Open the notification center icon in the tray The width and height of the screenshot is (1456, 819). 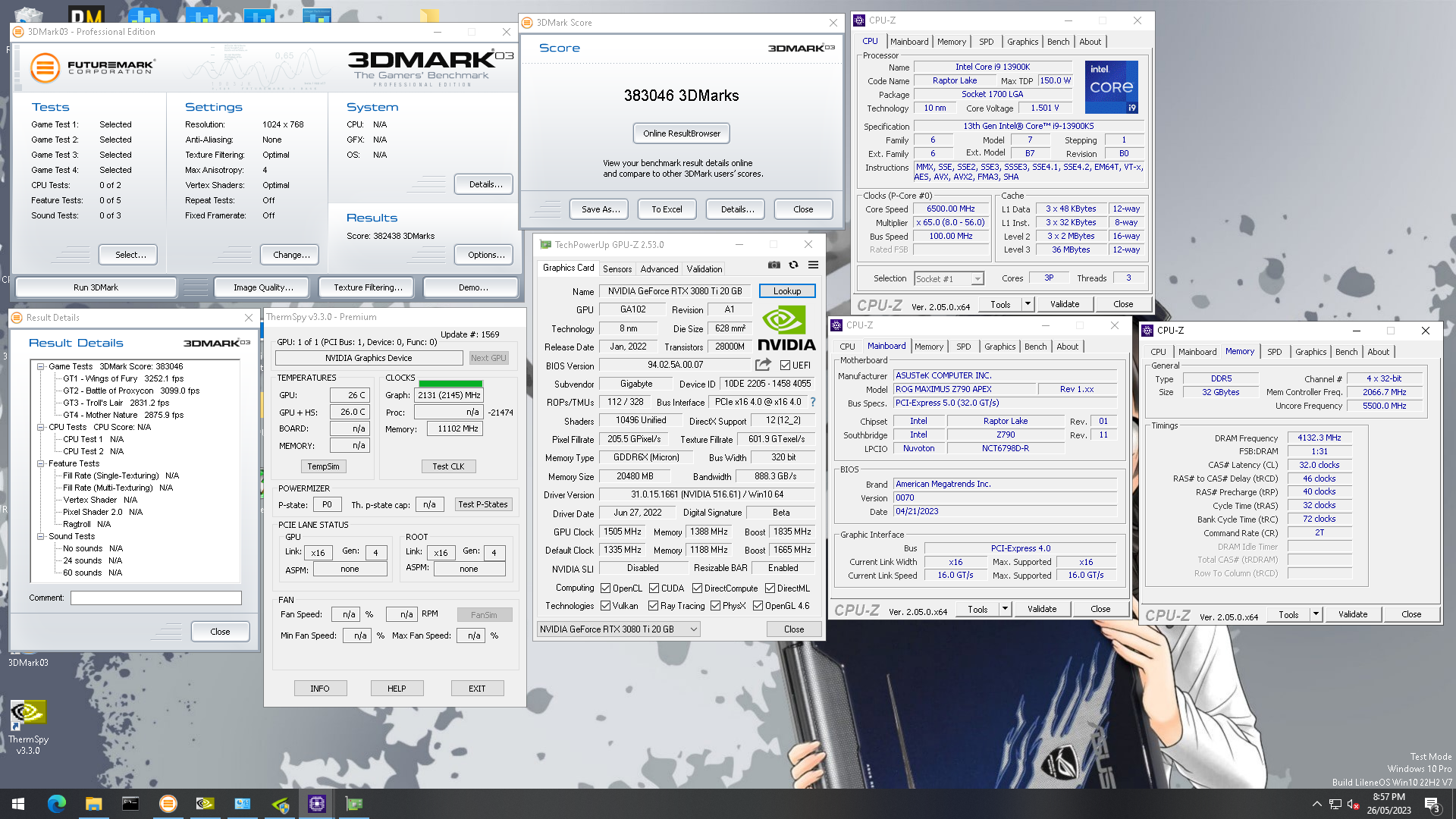[1432, 804]
